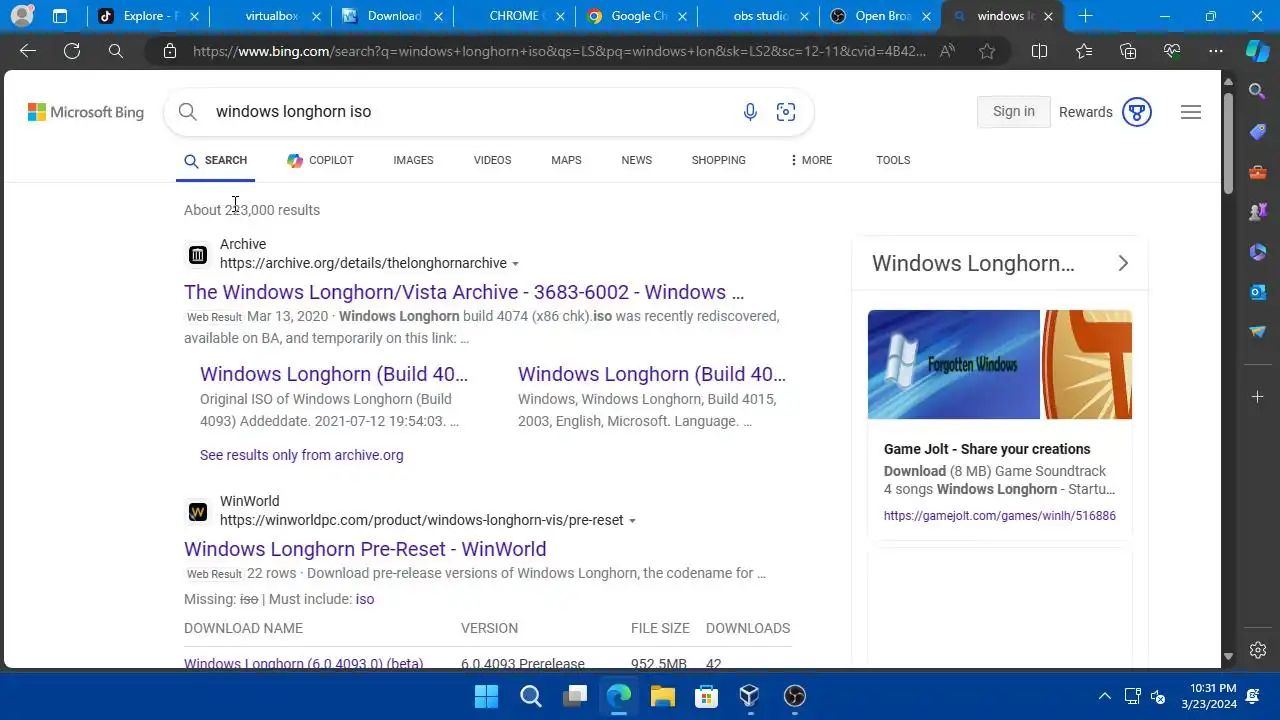Open the Favorites list icon

pos(1084,51)
